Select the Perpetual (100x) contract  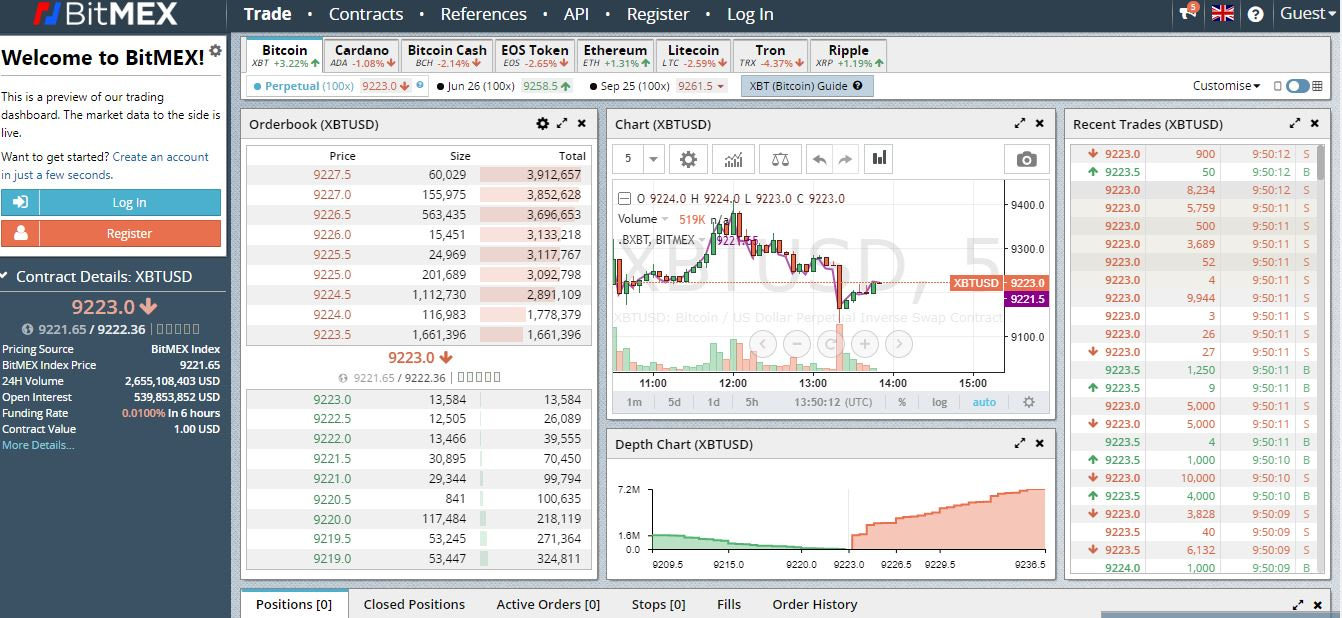(339, 86)
